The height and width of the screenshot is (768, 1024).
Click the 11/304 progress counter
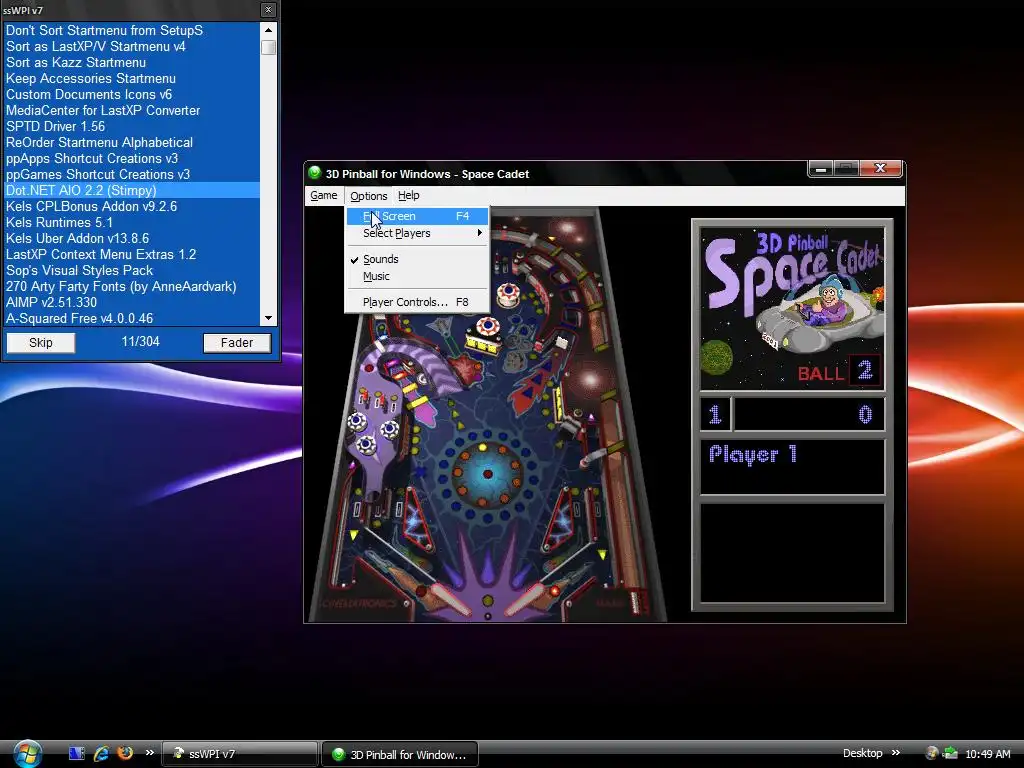(140, 342)
